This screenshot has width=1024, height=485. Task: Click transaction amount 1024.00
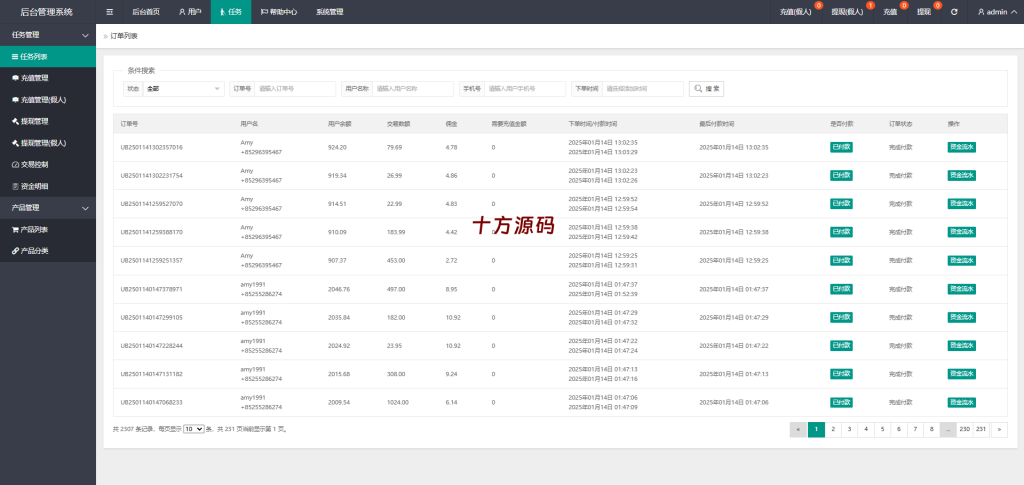(x=398, y=403)
